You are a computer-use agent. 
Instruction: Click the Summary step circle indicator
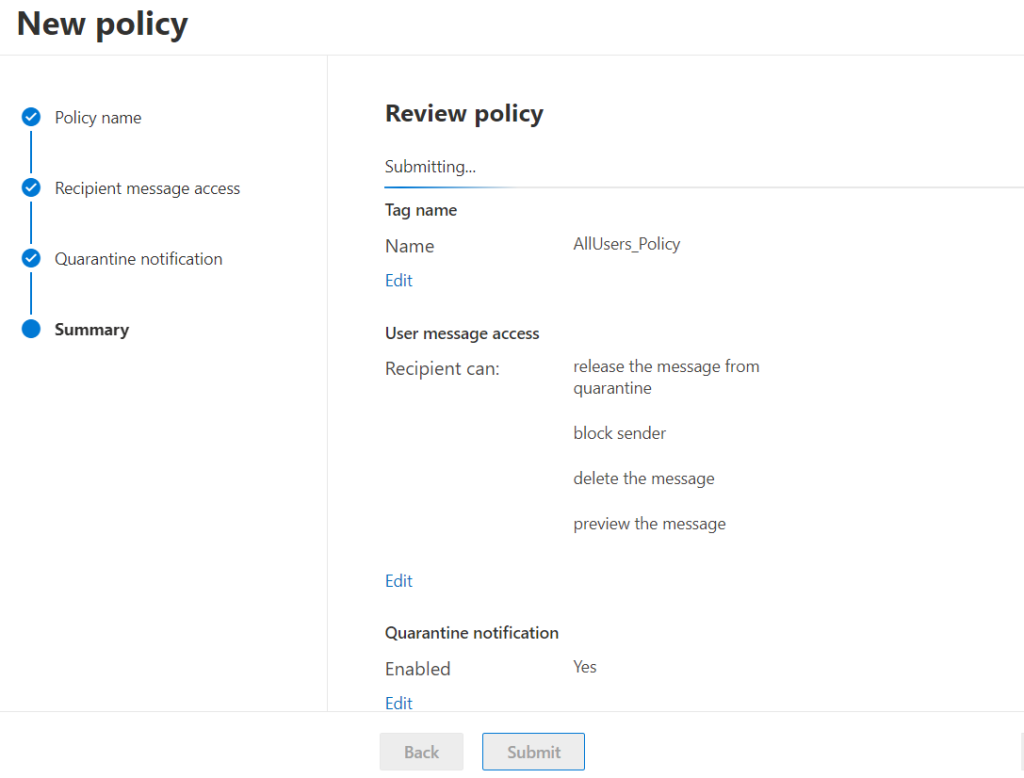(31, 329)
